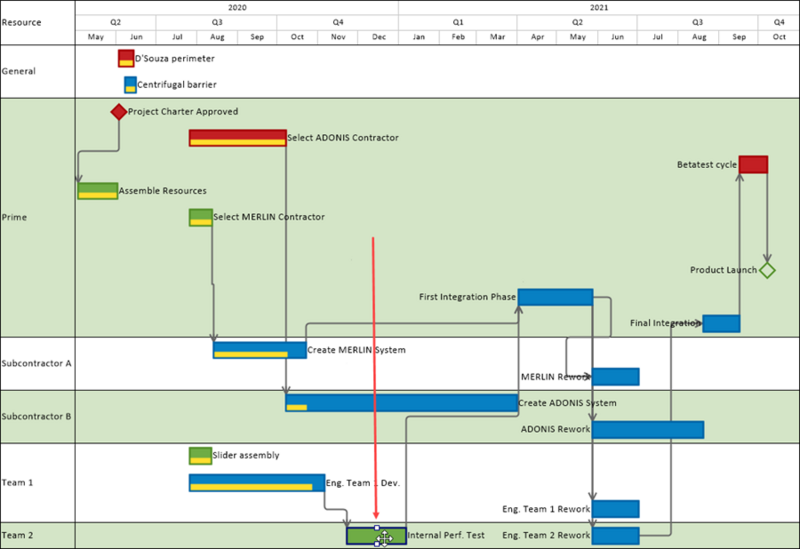
Task: Click the 2020 Q3 quarter header
Action: [x=217, y=22]
